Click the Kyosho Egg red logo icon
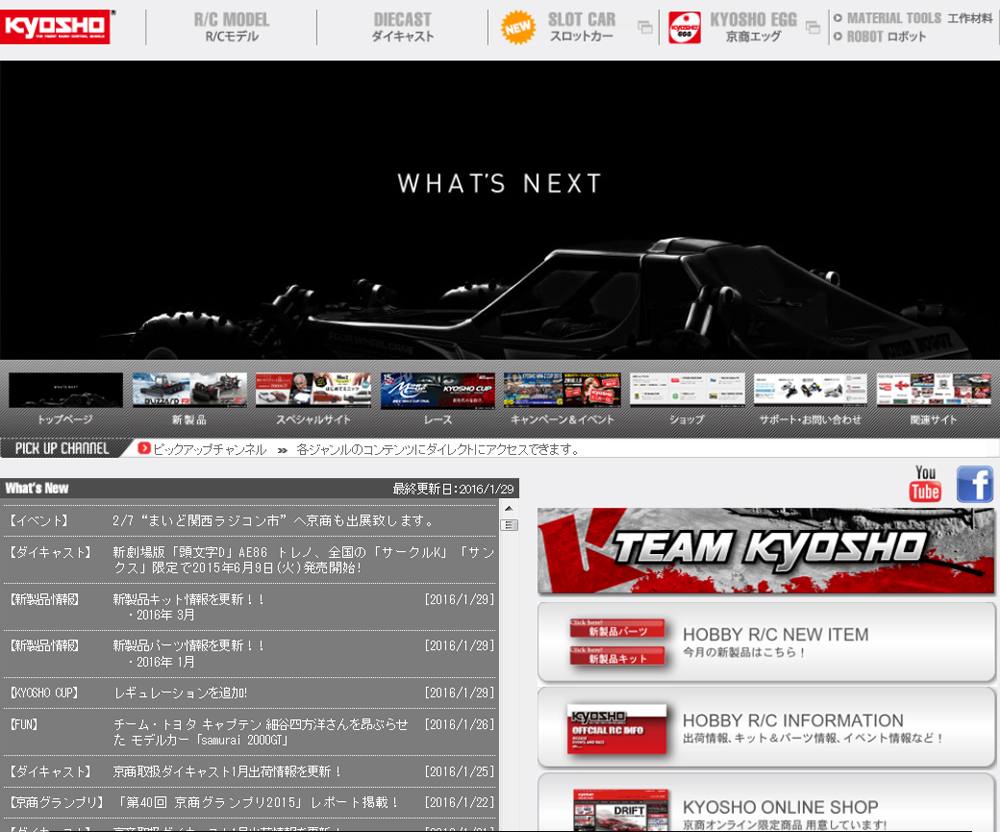The image size is (1000, 832). 684,28
